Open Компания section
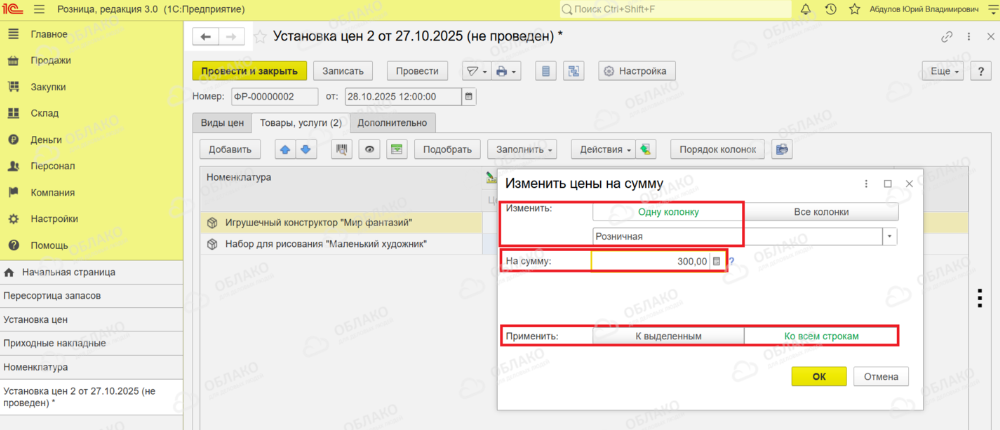Viewport: 1000px width, 430px height. (x=52, y=192)
